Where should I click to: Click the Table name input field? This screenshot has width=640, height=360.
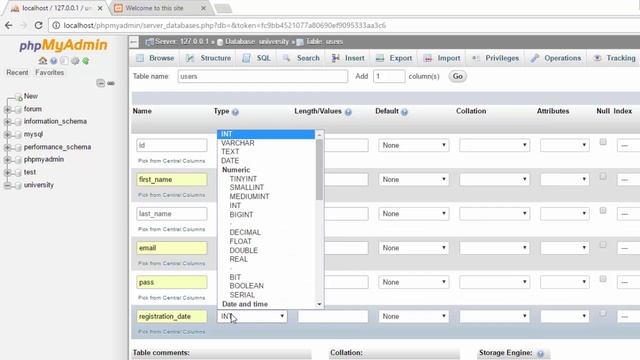(262, 76)
